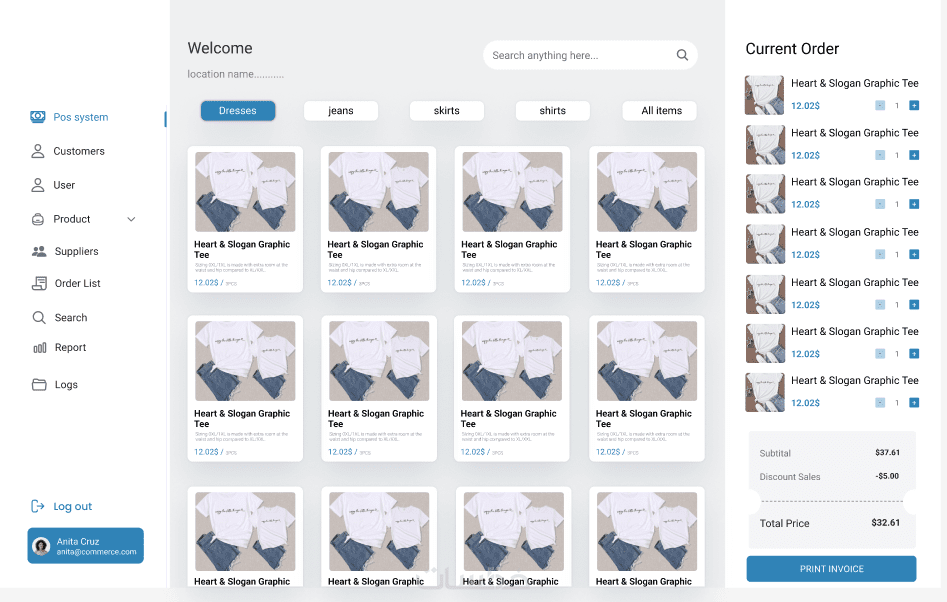Click the Report menu label
947x602 pixels.
coord(71,348)
